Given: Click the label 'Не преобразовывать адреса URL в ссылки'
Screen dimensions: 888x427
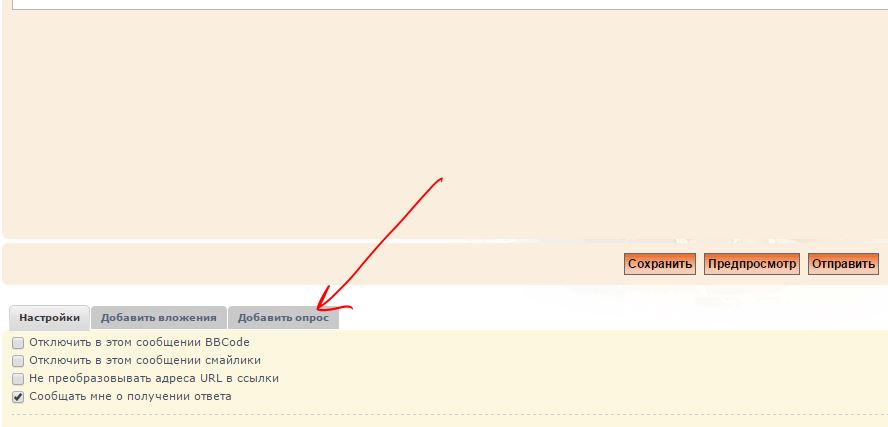Looking at the screenshot, I should (x=154, y=379).
